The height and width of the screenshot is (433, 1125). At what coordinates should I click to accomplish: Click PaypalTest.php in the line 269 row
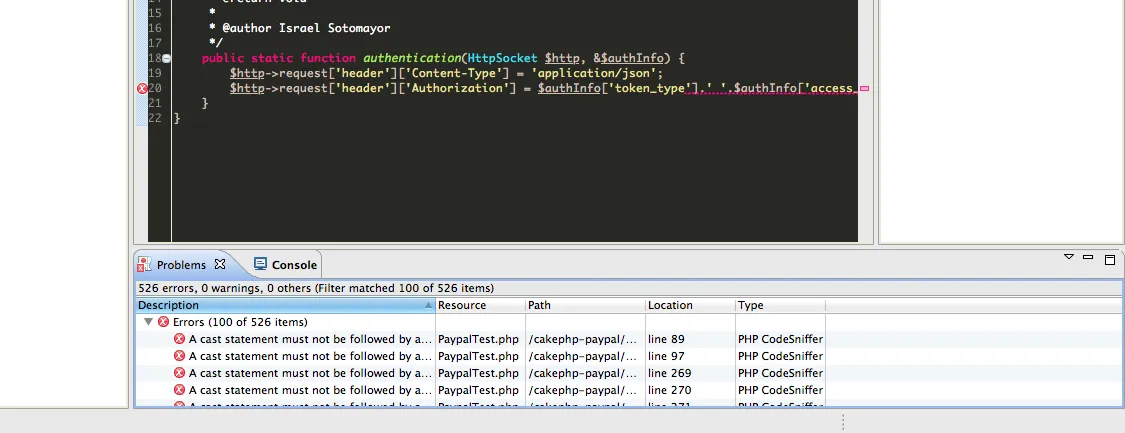click(478, 373)
